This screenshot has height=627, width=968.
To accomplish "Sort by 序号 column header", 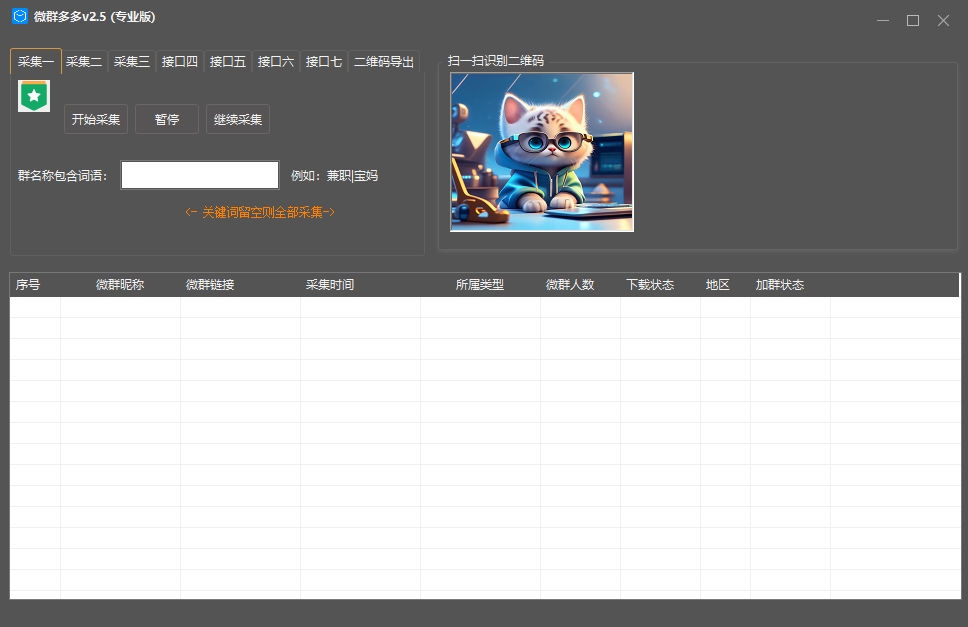I will tap(28, 284).
